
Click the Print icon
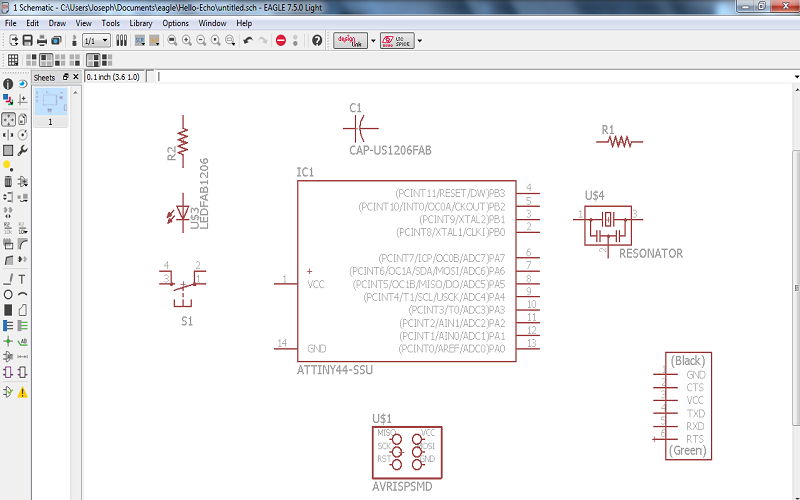pos(42,40)
